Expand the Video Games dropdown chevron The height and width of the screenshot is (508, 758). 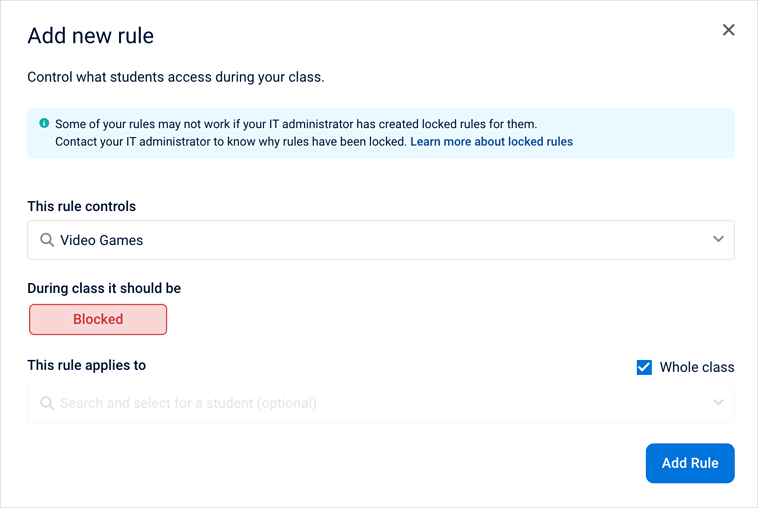coord(718,239)
